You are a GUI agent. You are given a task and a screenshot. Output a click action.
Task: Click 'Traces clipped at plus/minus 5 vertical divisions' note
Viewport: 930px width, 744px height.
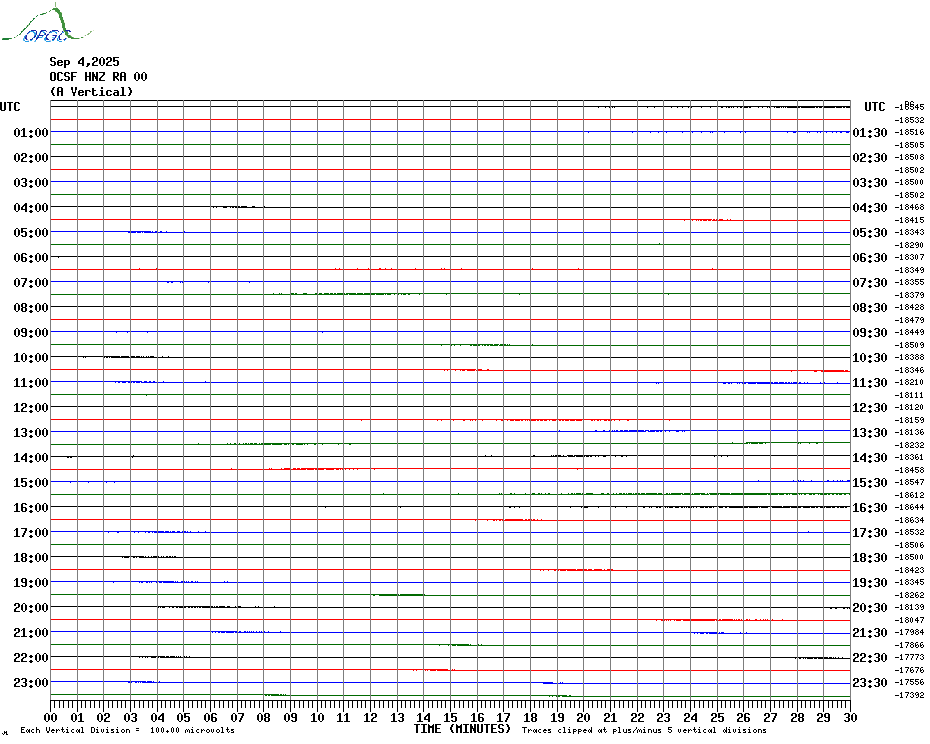(644, 730)
